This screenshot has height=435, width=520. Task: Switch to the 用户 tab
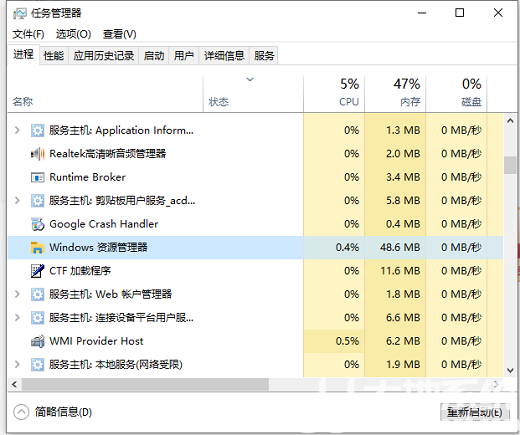(184, 56)
